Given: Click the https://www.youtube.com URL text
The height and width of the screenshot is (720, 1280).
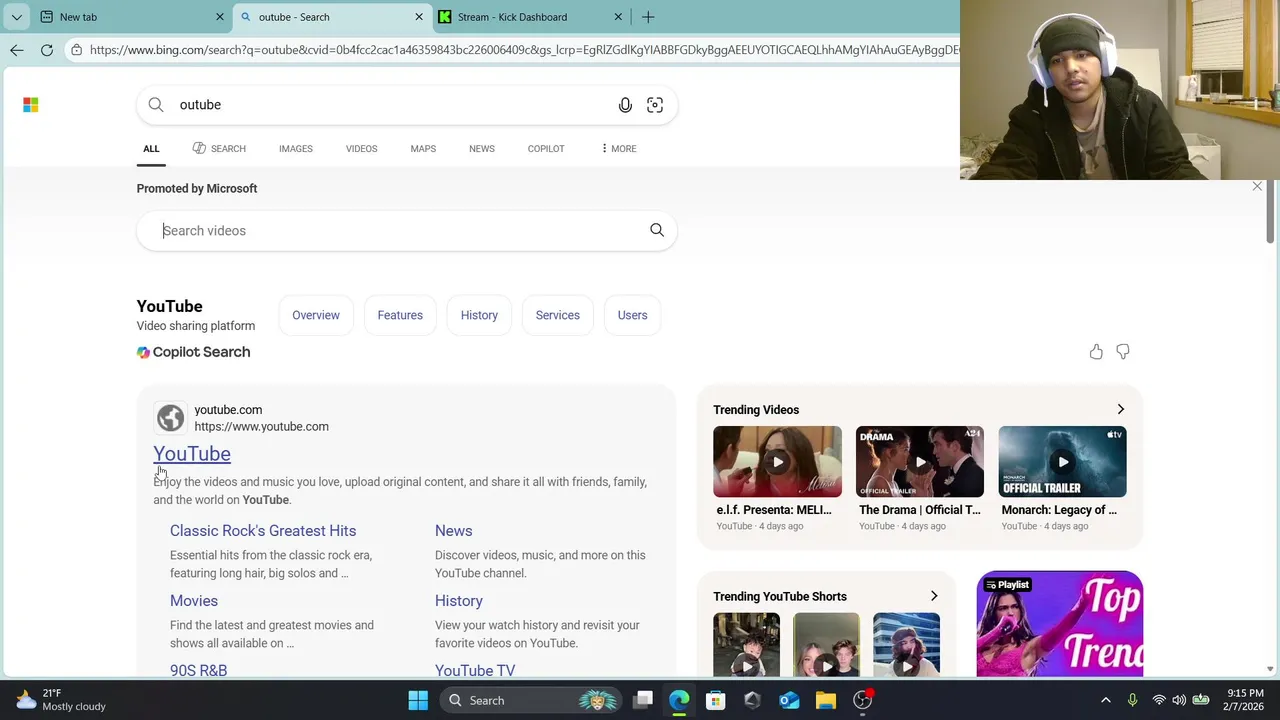Looking at the screenshot, I should (261, 427).
